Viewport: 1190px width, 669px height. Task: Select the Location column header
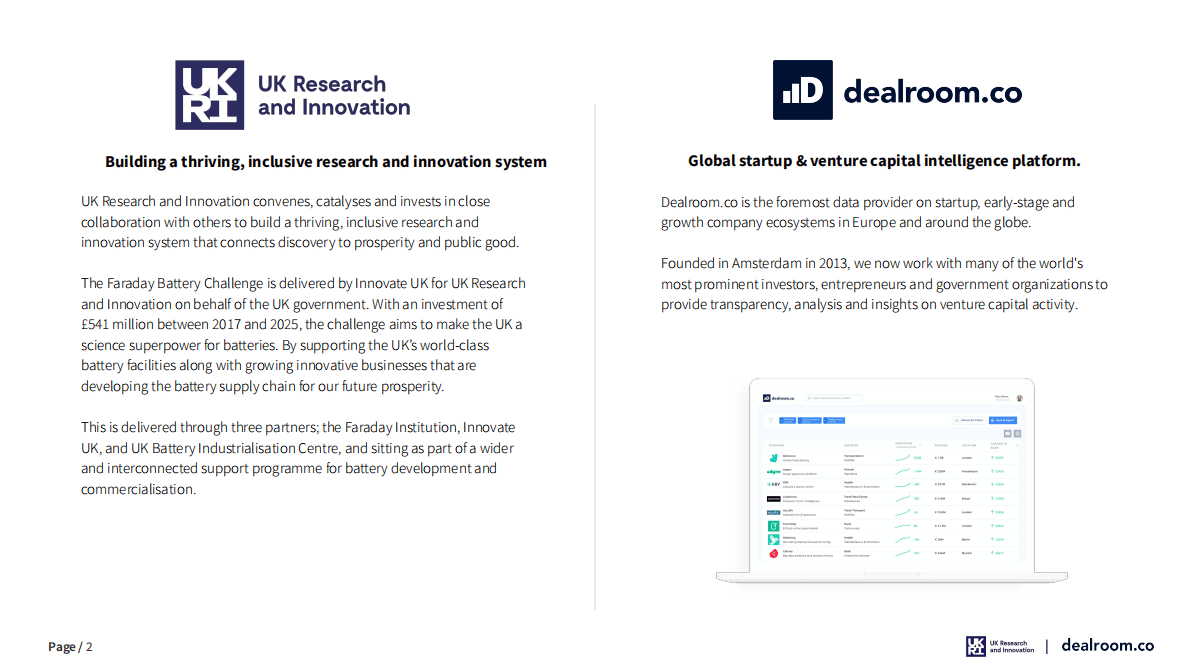(x=969, y=445)
